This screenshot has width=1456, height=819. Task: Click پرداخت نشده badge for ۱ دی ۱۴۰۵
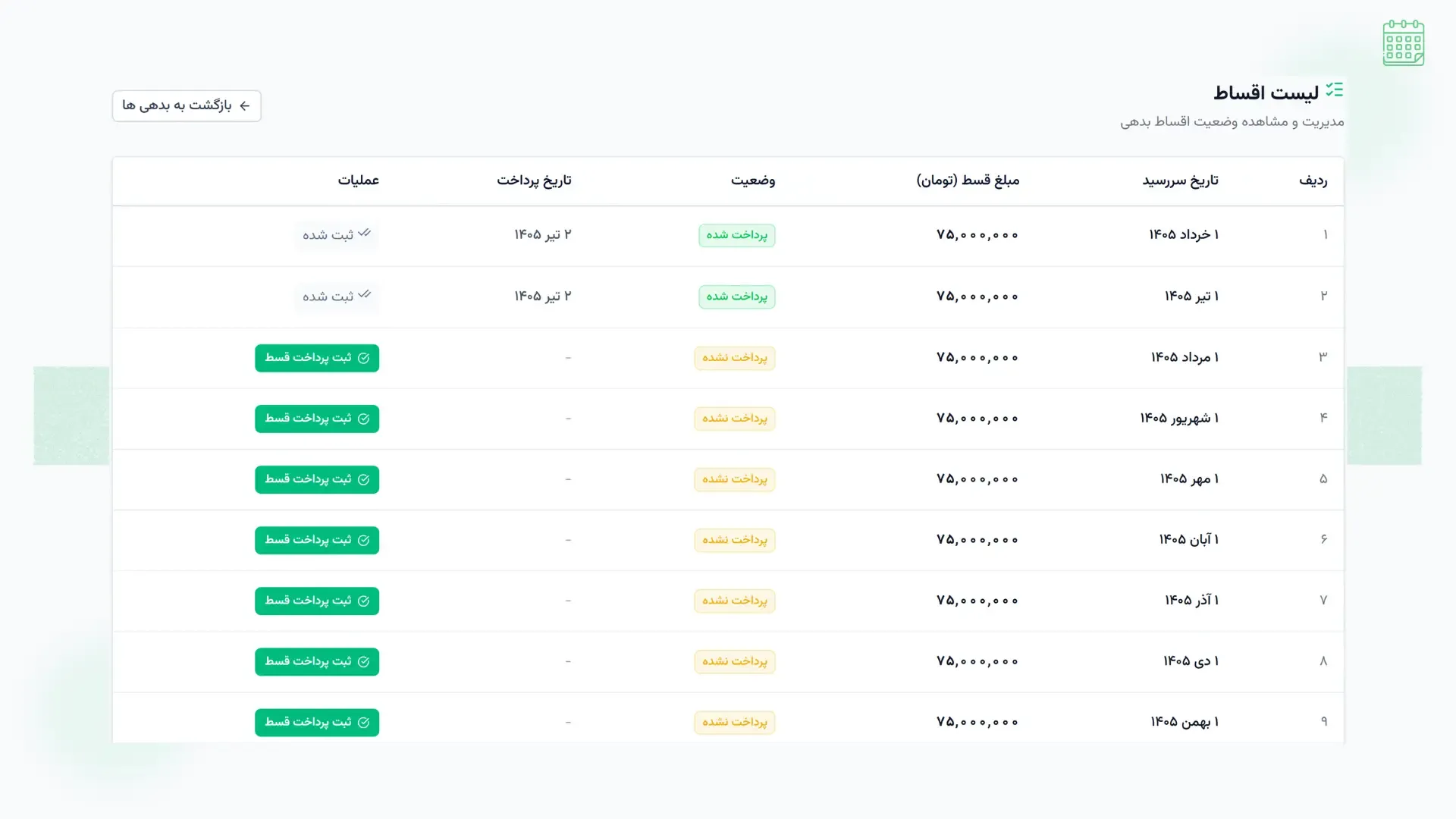click(734, 661)
